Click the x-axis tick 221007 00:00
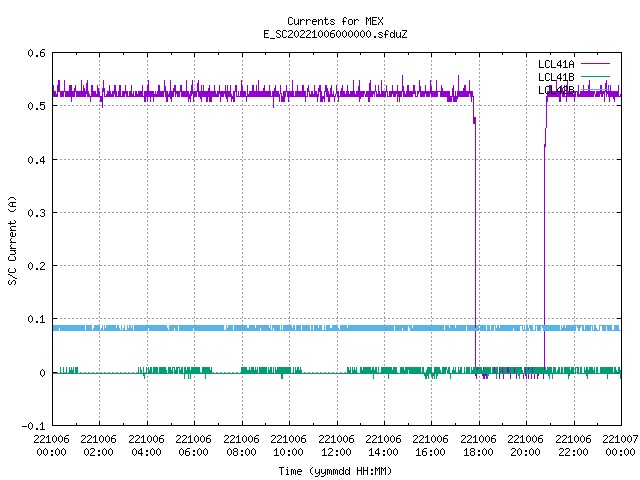This screenshot has width=640, height=480. point(620,445)
